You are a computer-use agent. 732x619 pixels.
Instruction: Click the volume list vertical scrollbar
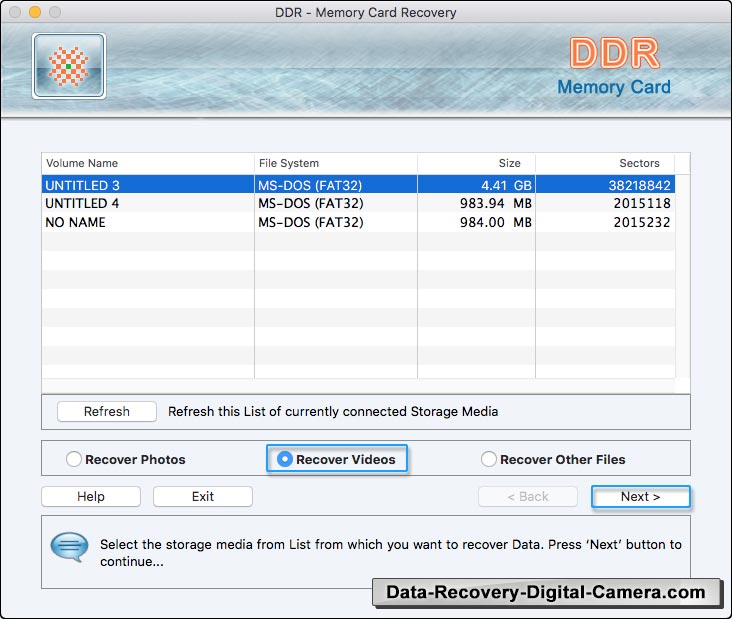click(x=682, y=275)
